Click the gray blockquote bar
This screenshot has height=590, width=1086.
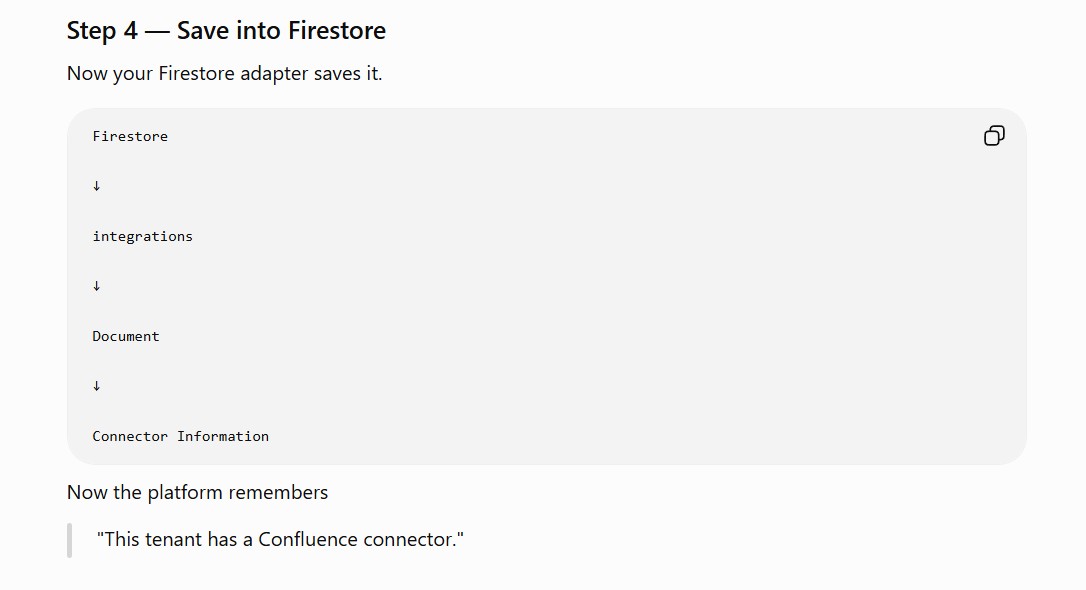click(x=69, y=540)
